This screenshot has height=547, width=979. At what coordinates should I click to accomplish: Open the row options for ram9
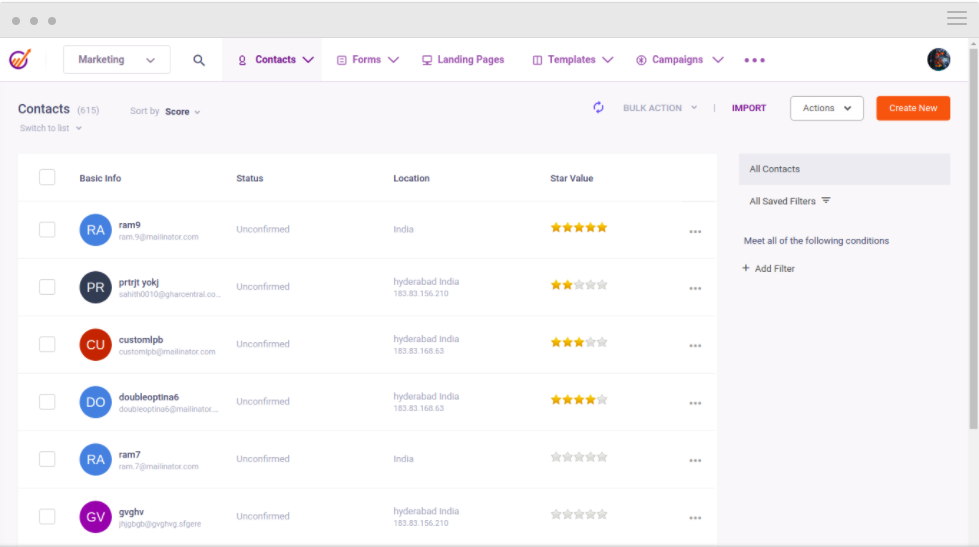(695, 232)
